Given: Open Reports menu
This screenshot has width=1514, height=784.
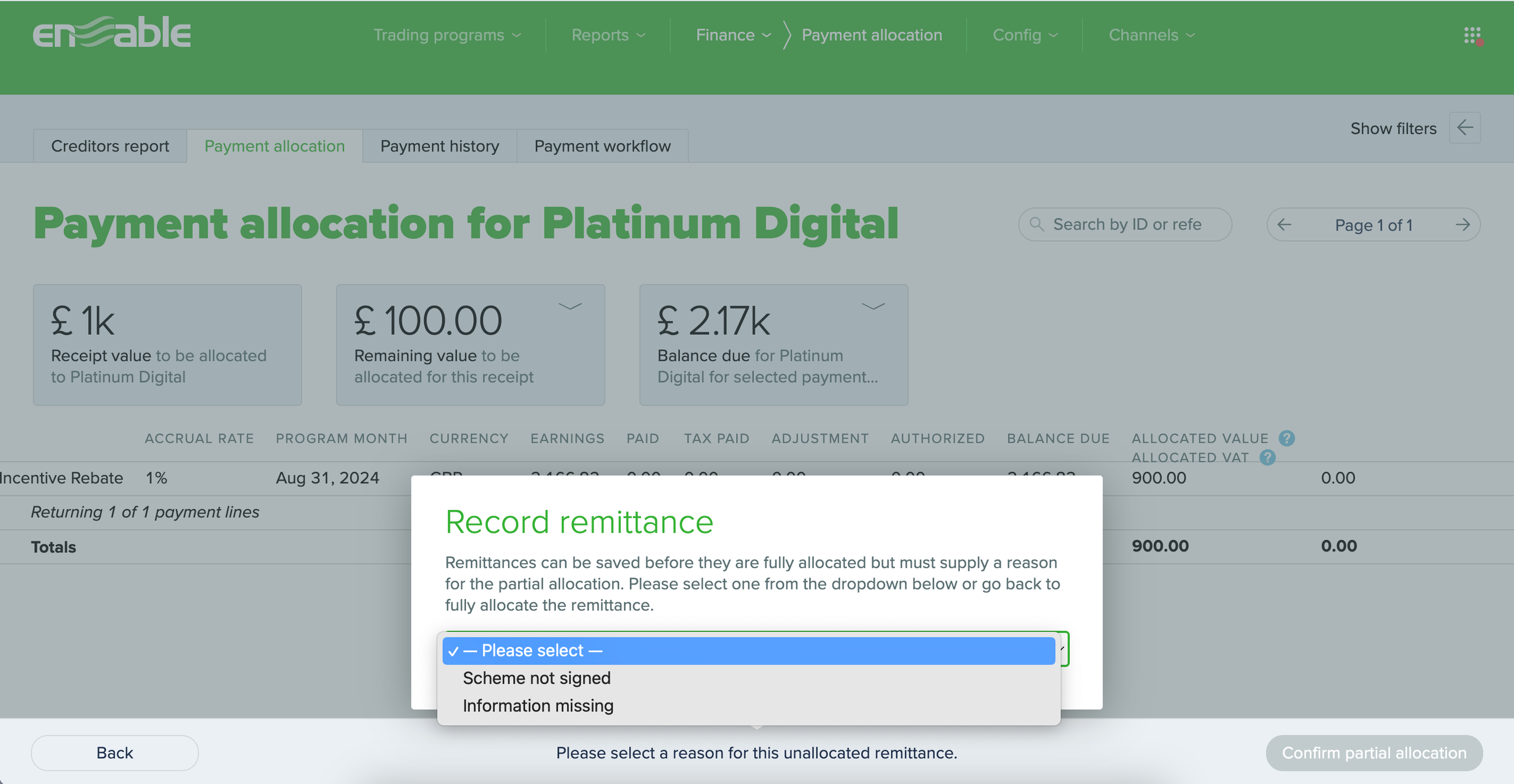Looking at the screenshot, I should (x=608, y=35).
